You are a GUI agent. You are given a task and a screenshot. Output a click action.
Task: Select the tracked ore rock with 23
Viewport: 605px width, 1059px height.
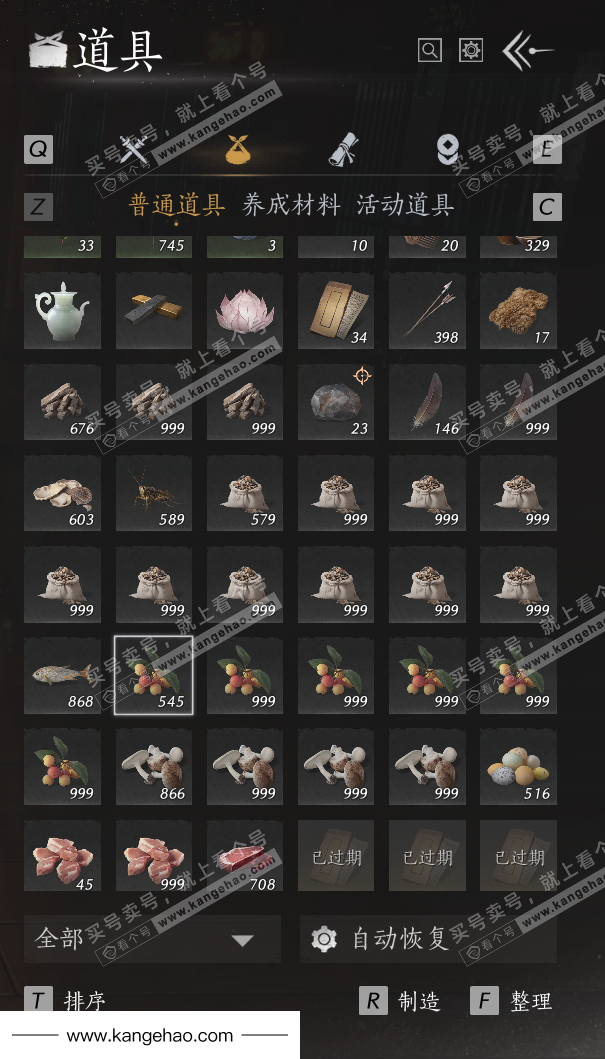tap(336, 402)
